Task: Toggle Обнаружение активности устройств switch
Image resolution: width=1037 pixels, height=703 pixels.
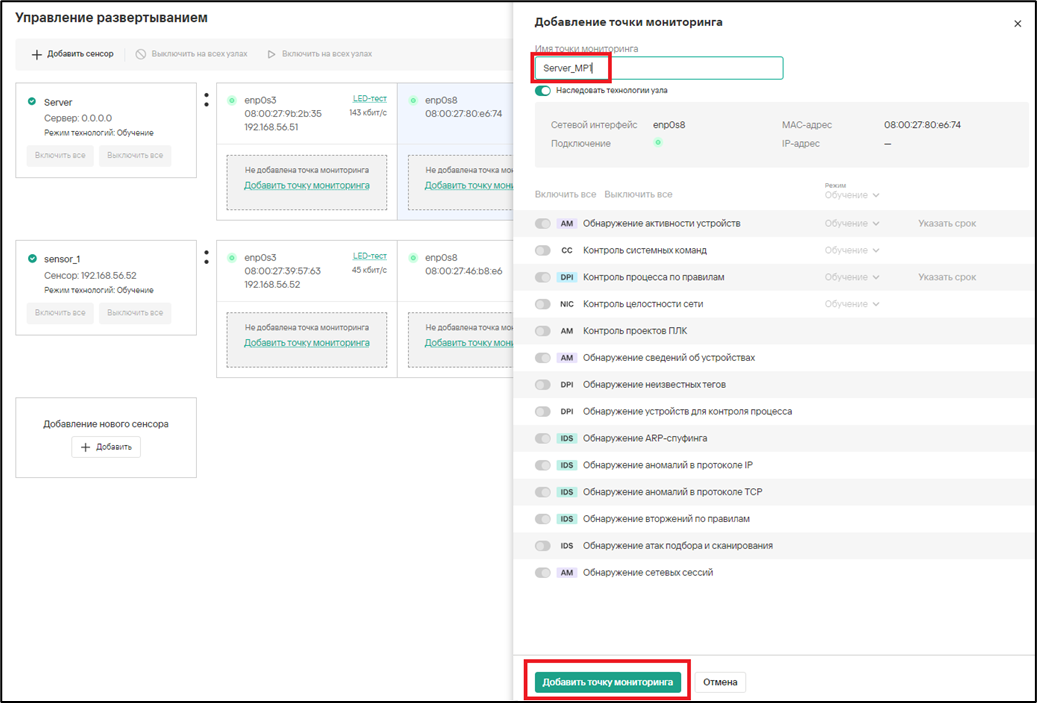Action: point(542,224)
